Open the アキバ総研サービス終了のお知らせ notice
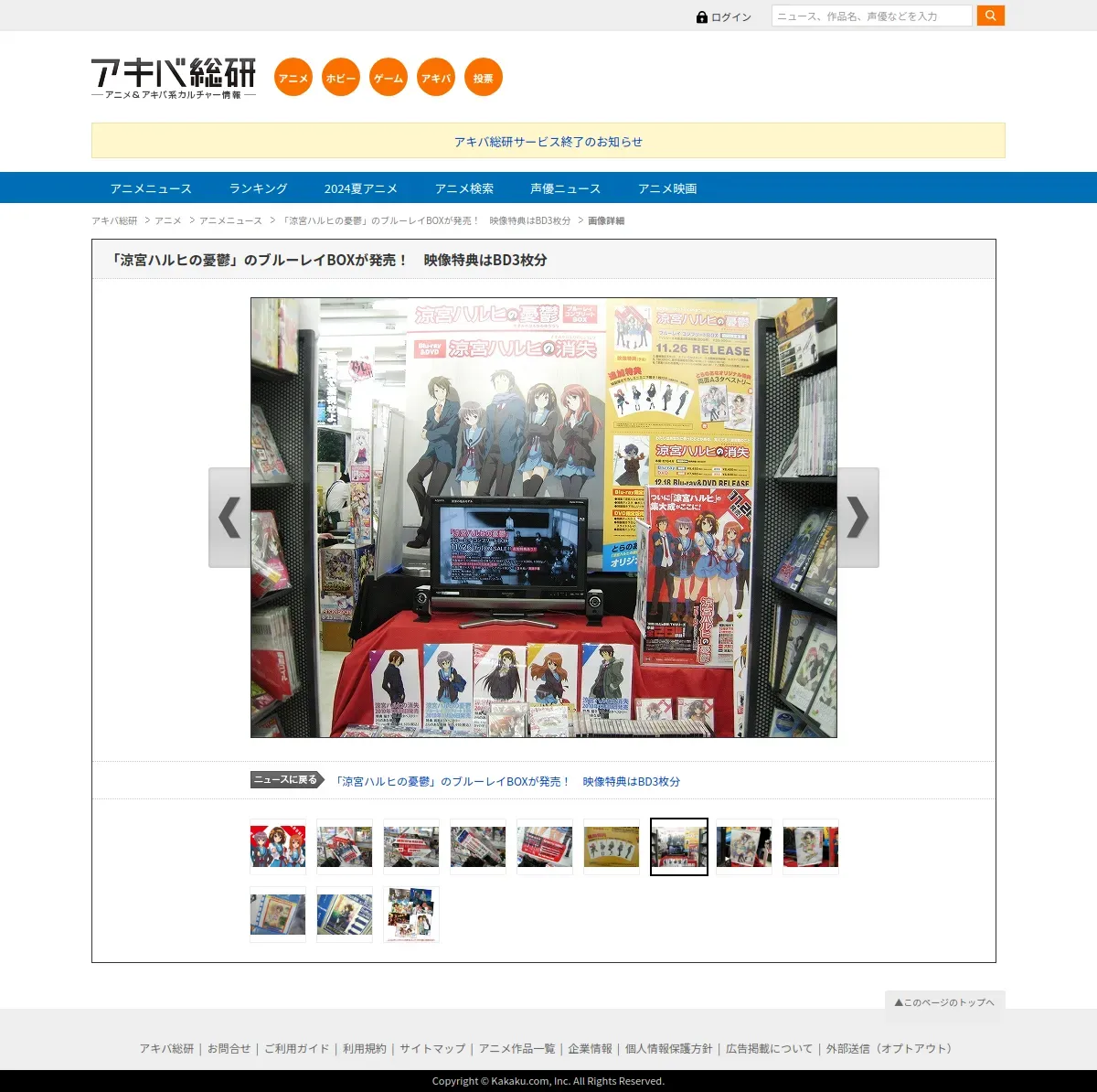This screenshot has height=1092, width=1097. pos(548,142)
